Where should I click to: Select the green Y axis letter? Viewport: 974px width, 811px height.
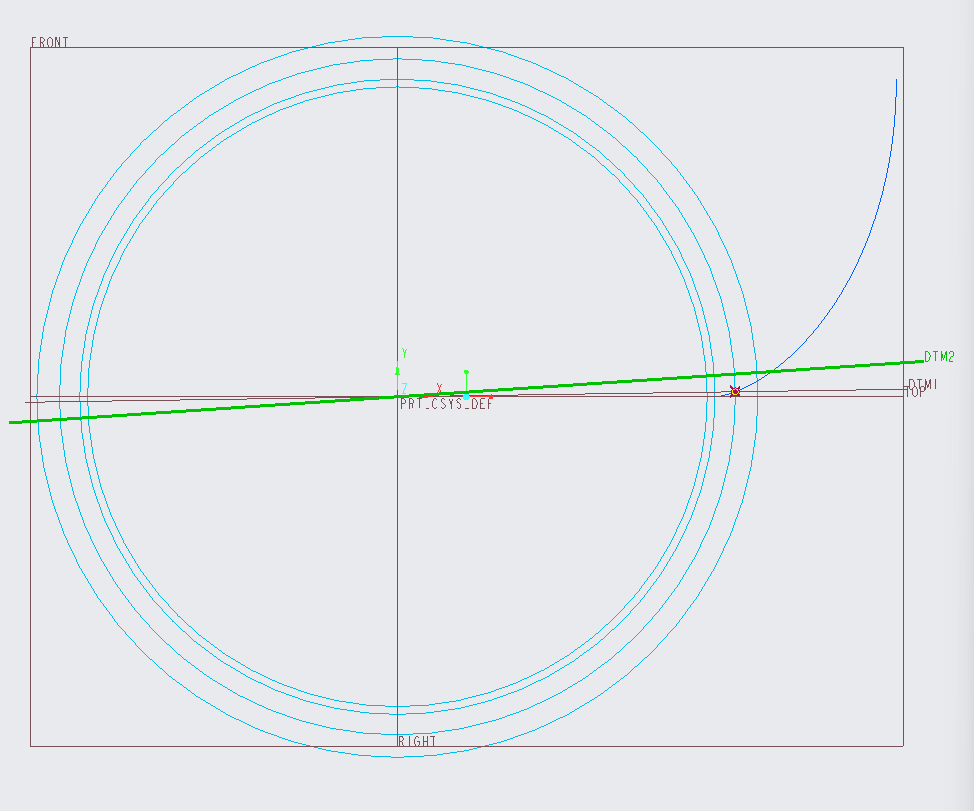pos(404,353)
